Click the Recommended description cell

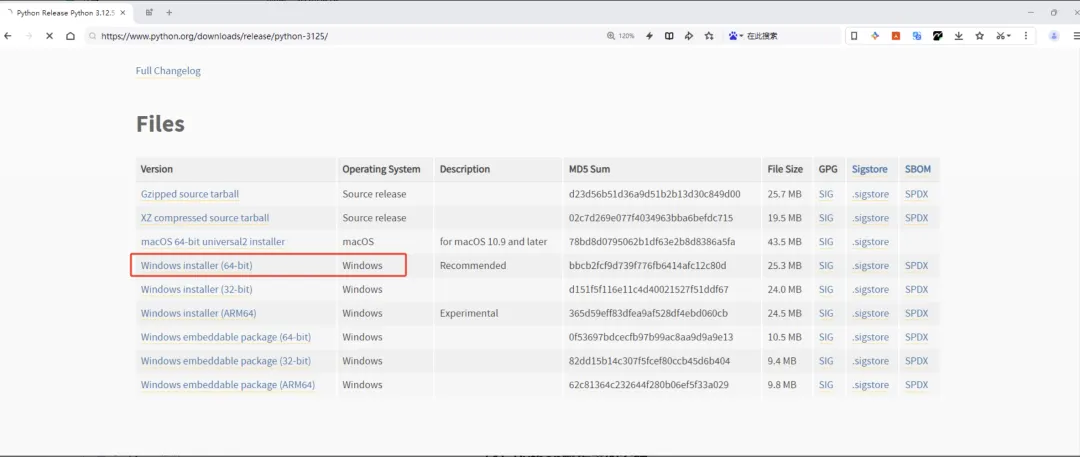472,265
